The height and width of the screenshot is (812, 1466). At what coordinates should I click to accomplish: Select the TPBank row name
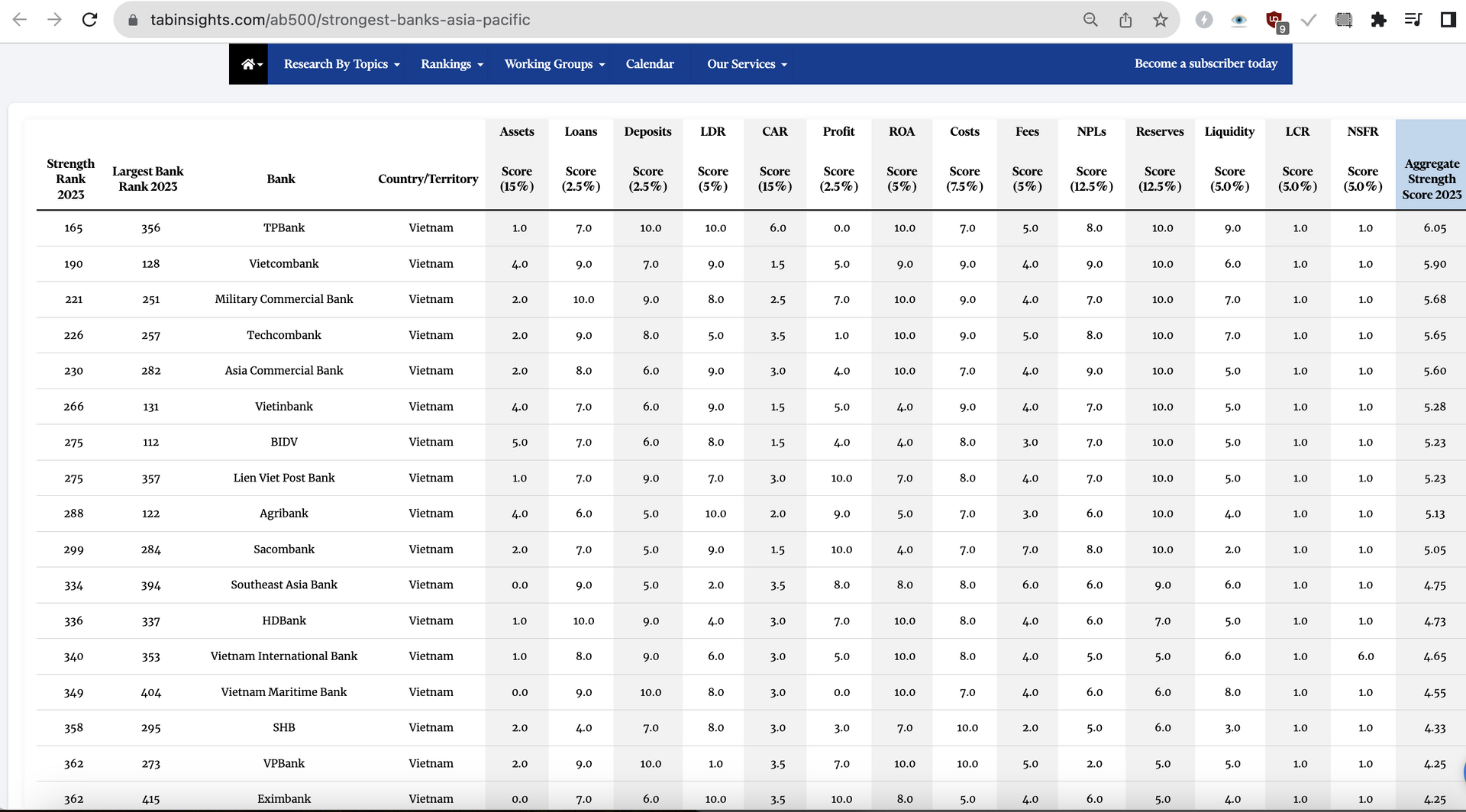pos(284,227)
